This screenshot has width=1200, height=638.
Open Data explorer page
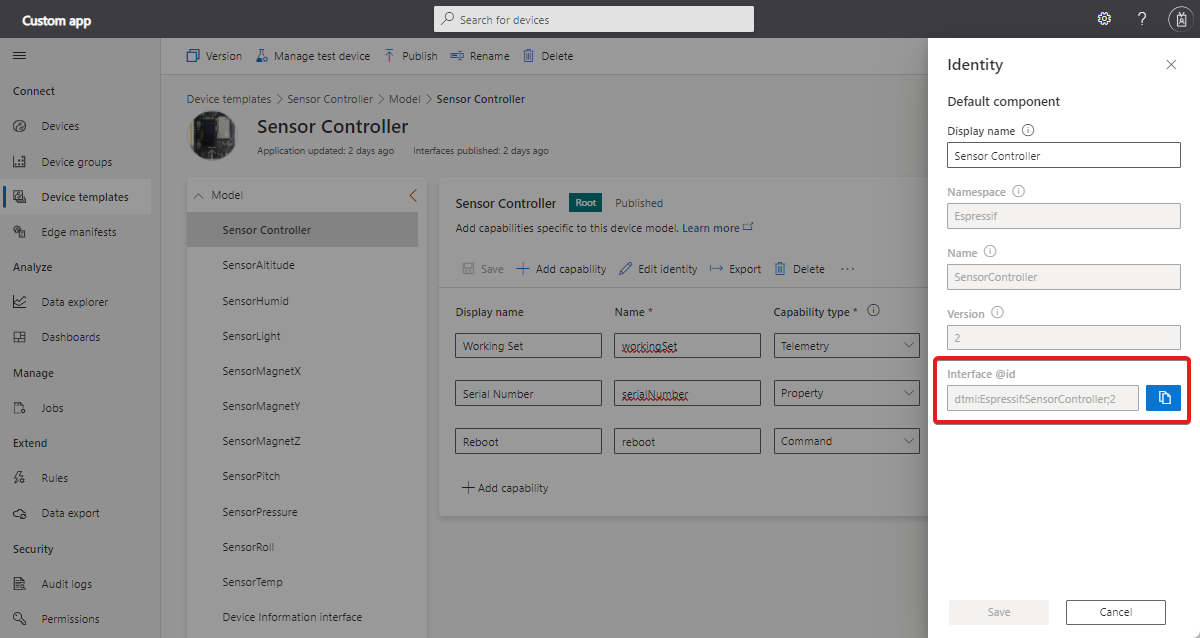[76, 302]
